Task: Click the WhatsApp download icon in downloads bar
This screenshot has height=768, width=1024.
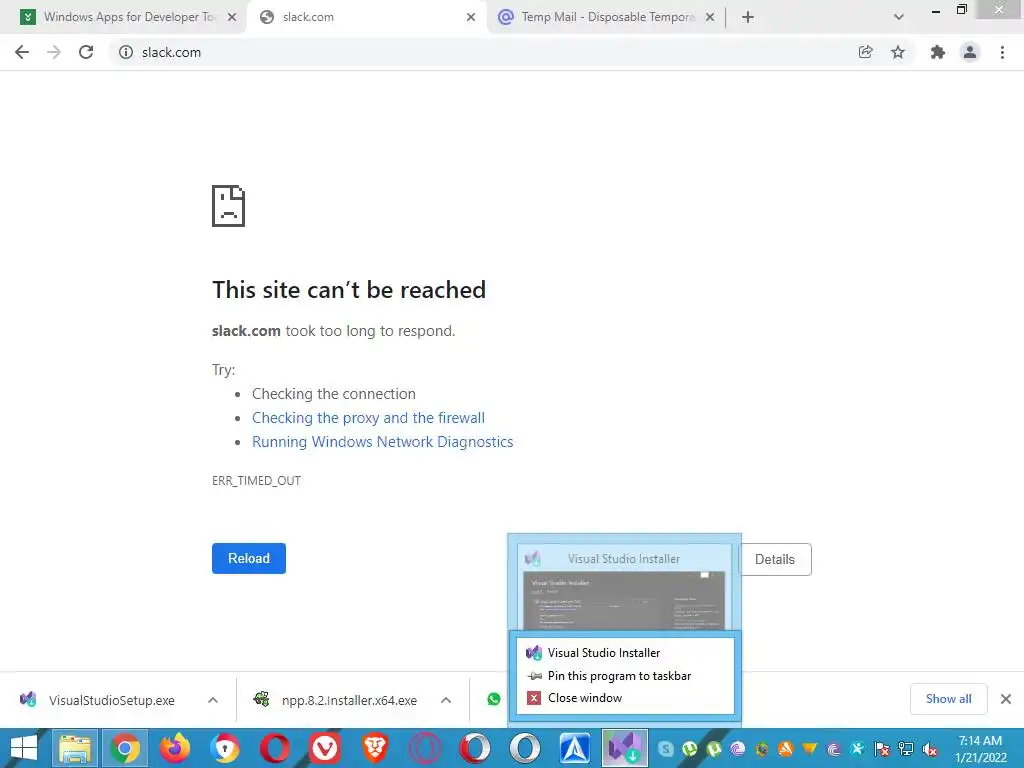Action: point(494,699)
